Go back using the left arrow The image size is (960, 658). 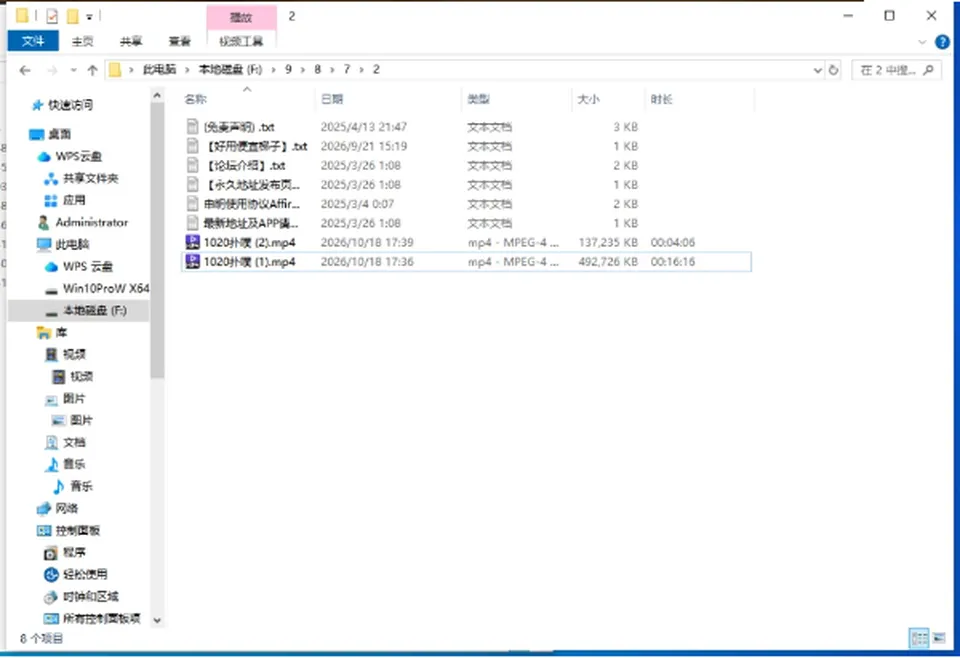click(25, 70)
